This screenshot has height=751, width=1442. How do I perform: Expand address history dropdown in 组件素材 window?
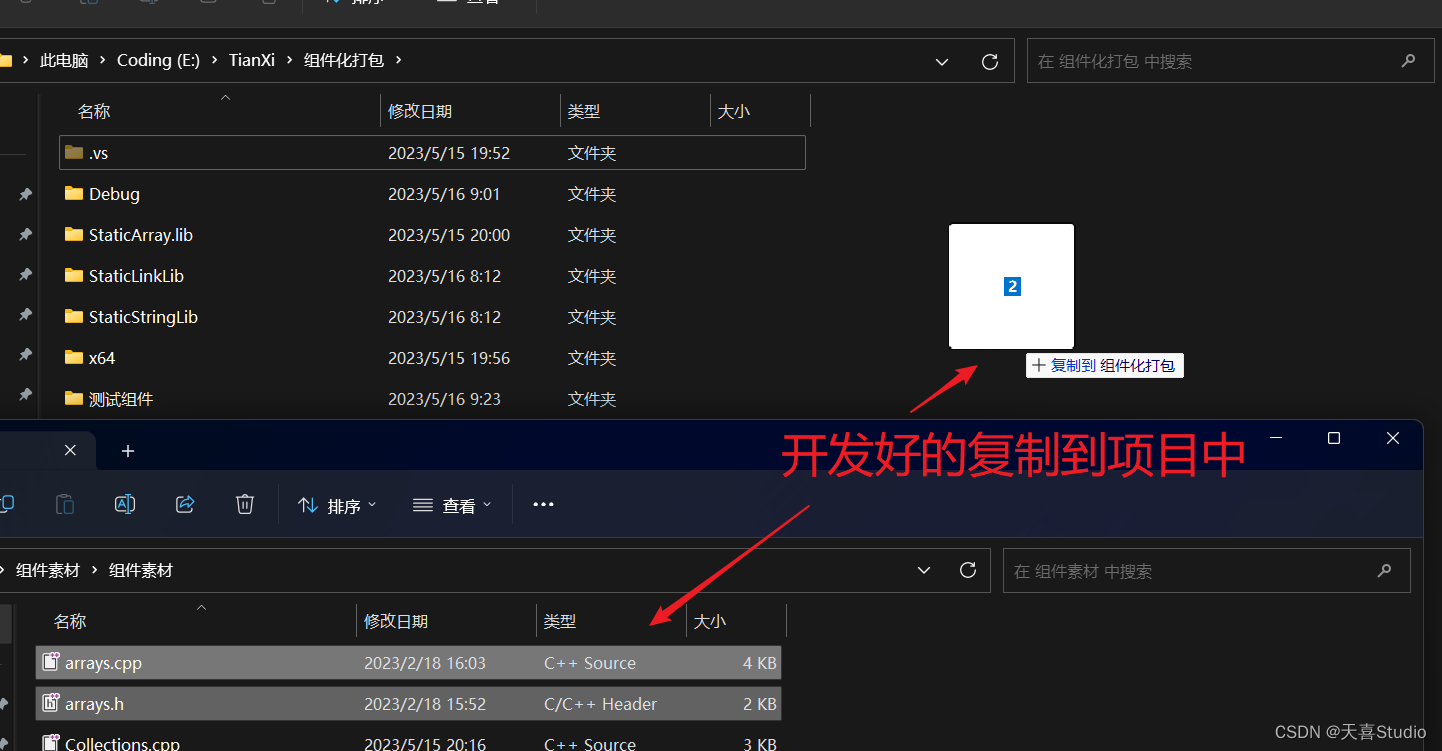924,570
